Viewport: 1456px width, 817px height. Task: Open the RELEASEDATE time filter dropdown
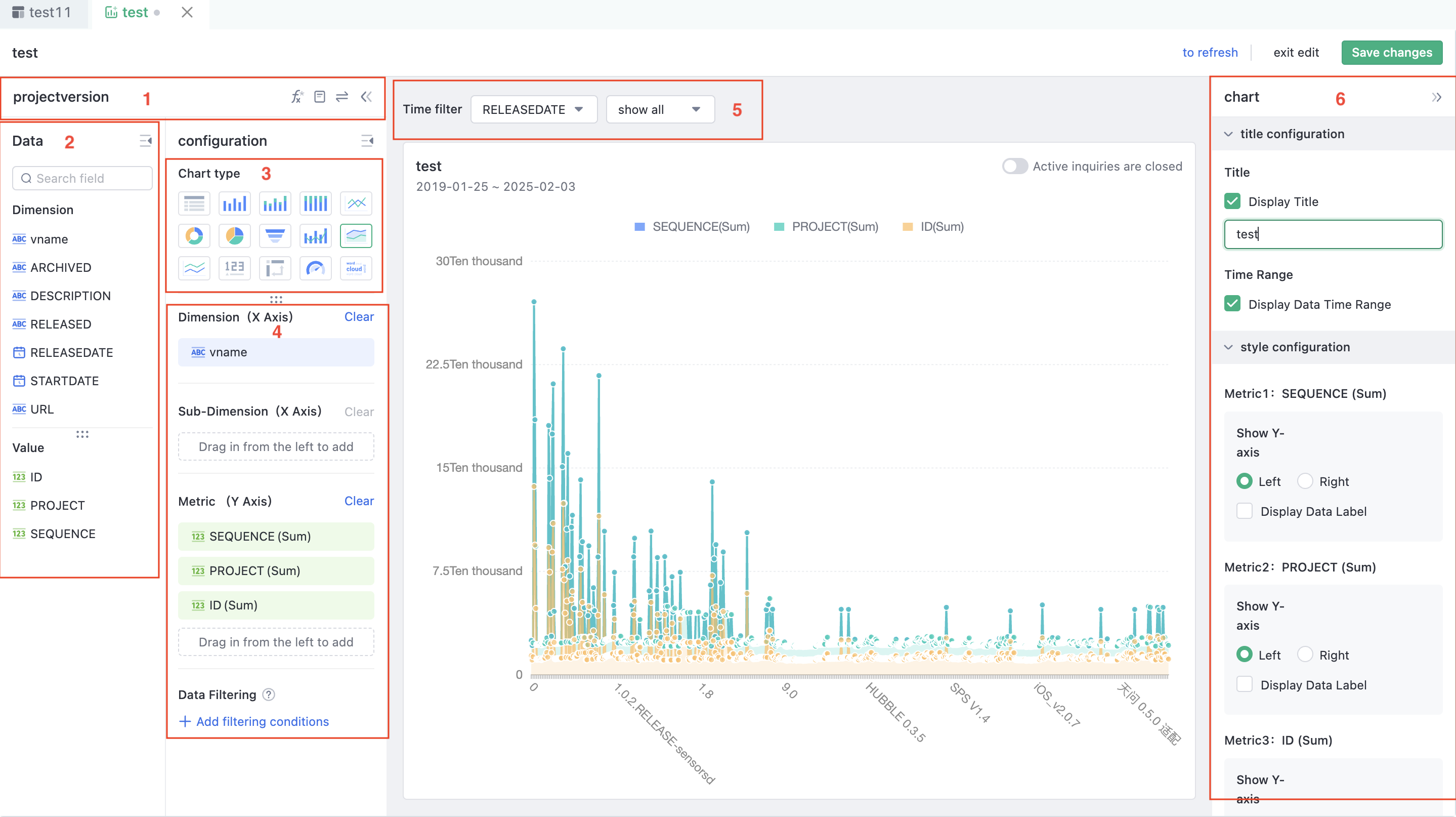[533, 109]
